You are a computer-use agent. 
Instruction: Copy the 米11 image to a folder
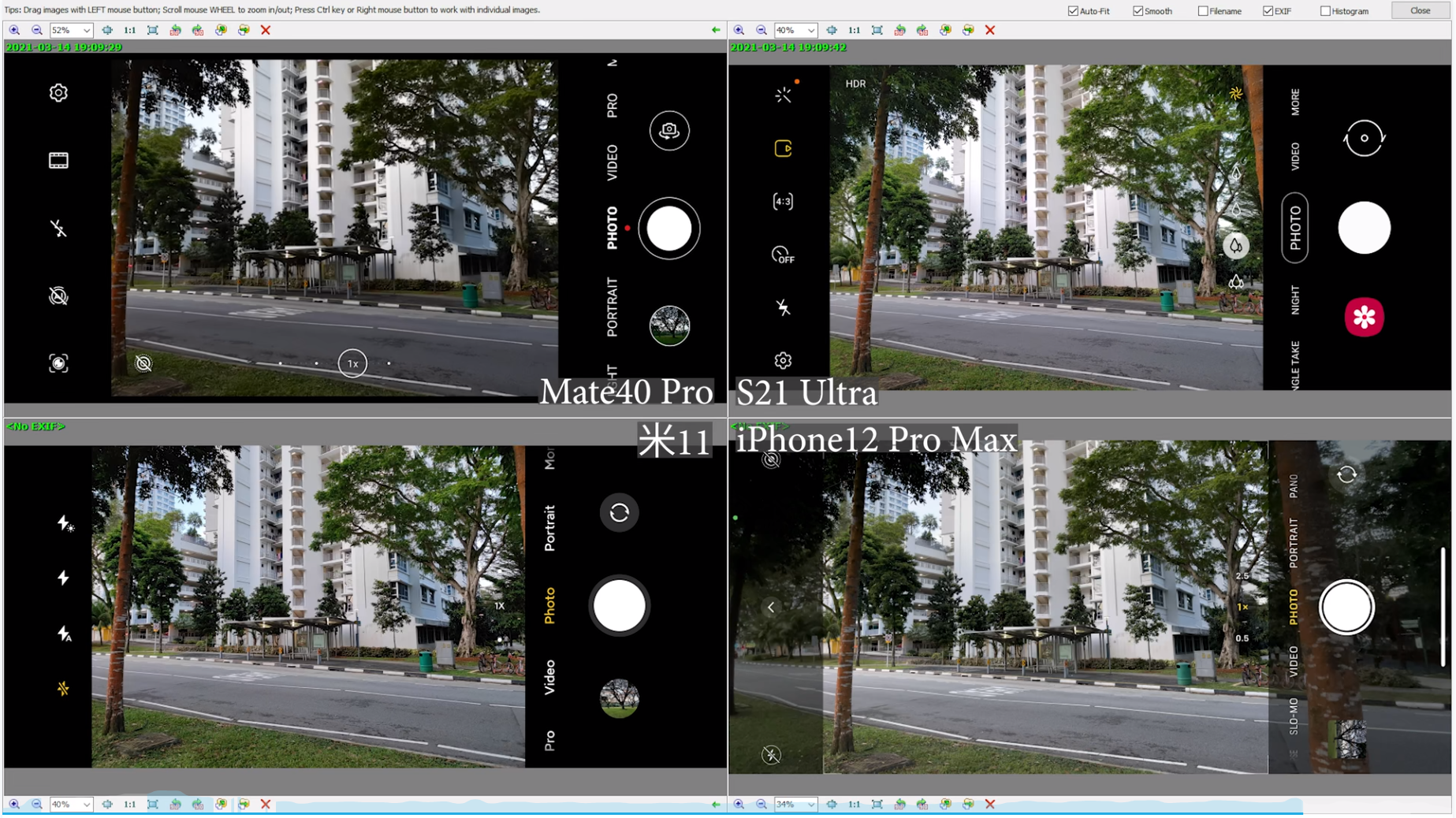click(x=221, y=805)
